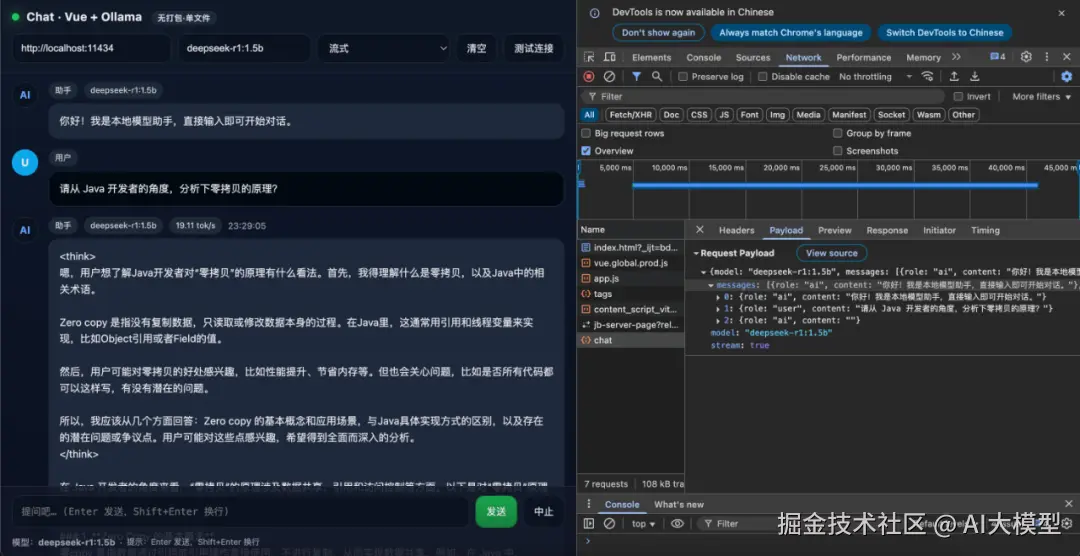Viewport: 1080px width, 556px height.
Task: Collapse the Request Payload section
Action: (696, 254)
